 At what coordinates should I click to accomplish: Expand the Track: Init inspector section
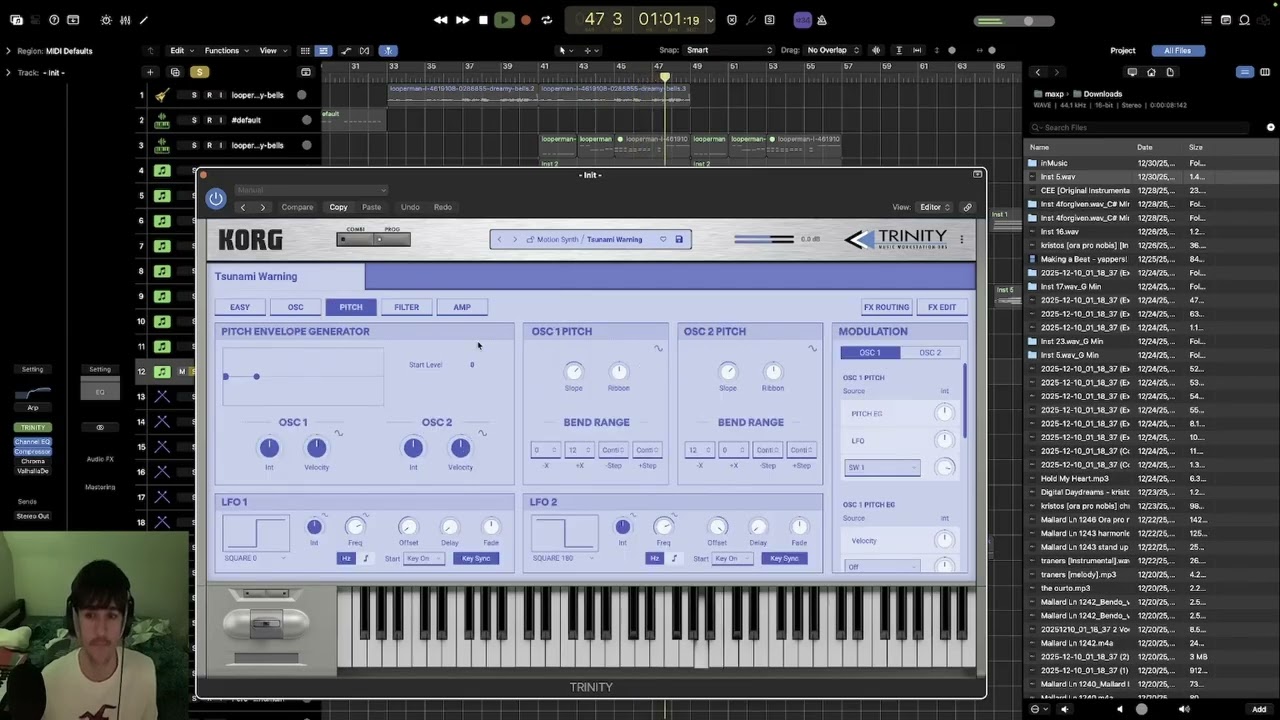(x=8, y=73)
